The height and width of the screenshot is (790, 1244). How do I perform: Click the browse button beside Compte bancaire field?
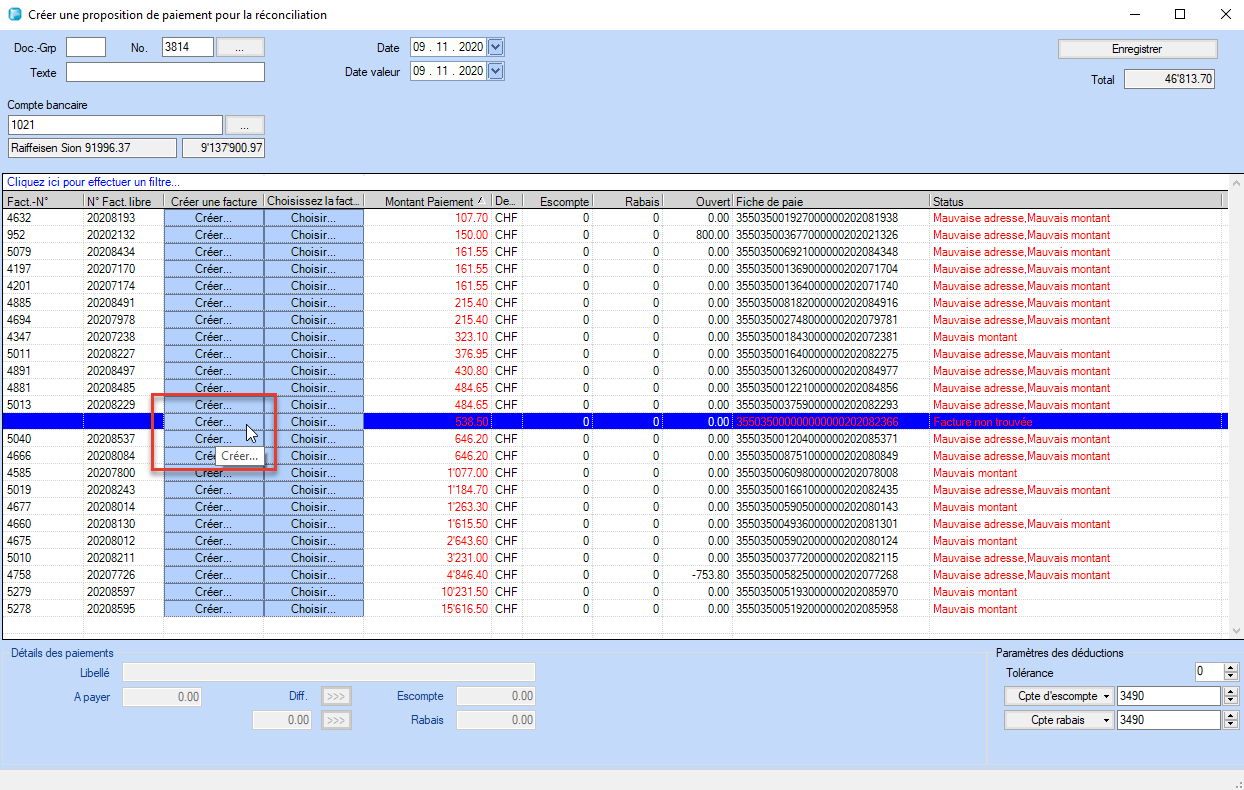point(245,125)
